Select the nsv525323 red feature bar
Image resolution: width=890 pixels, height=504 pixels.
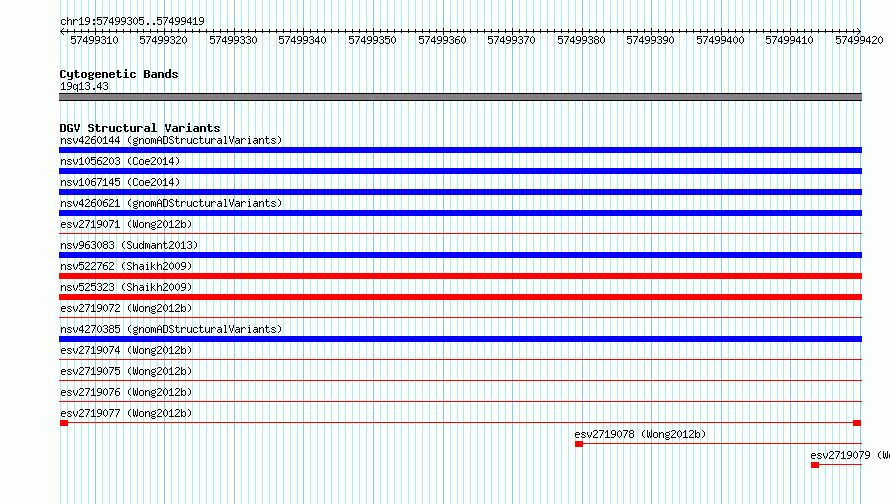pos(460,297)
